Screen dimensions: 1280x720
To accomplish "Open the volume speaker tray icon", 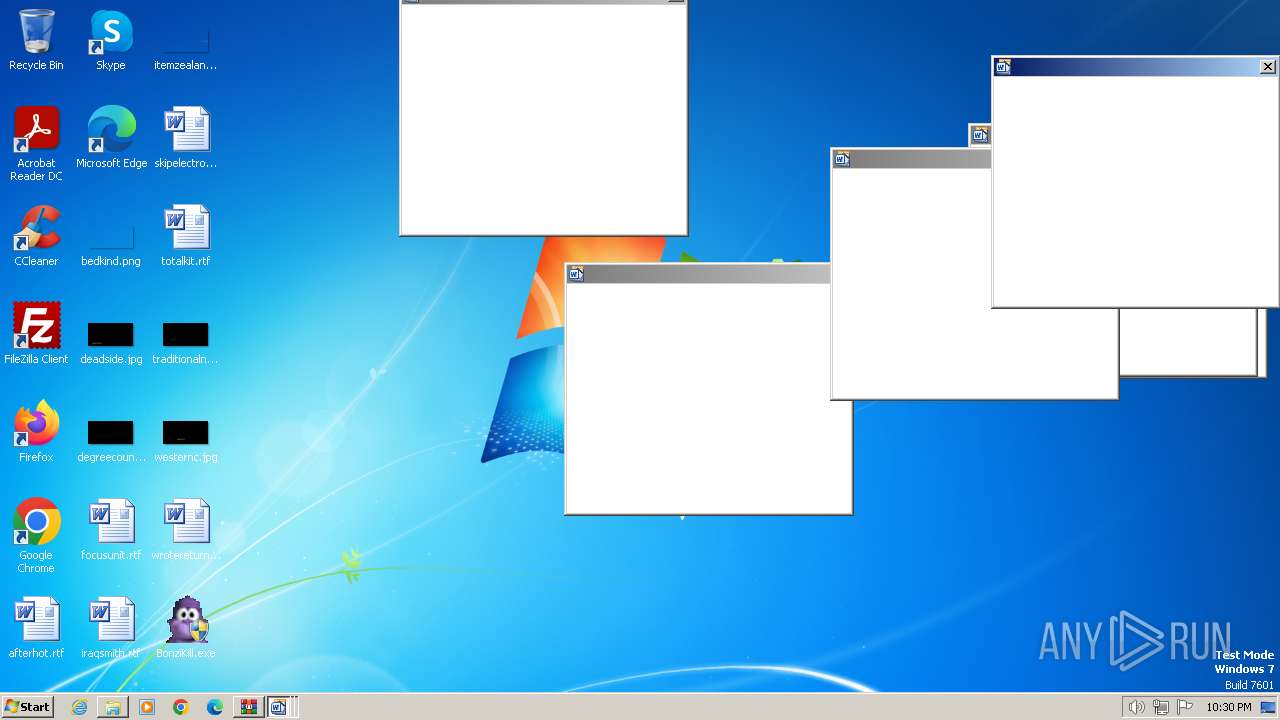I will [1137, 707].
